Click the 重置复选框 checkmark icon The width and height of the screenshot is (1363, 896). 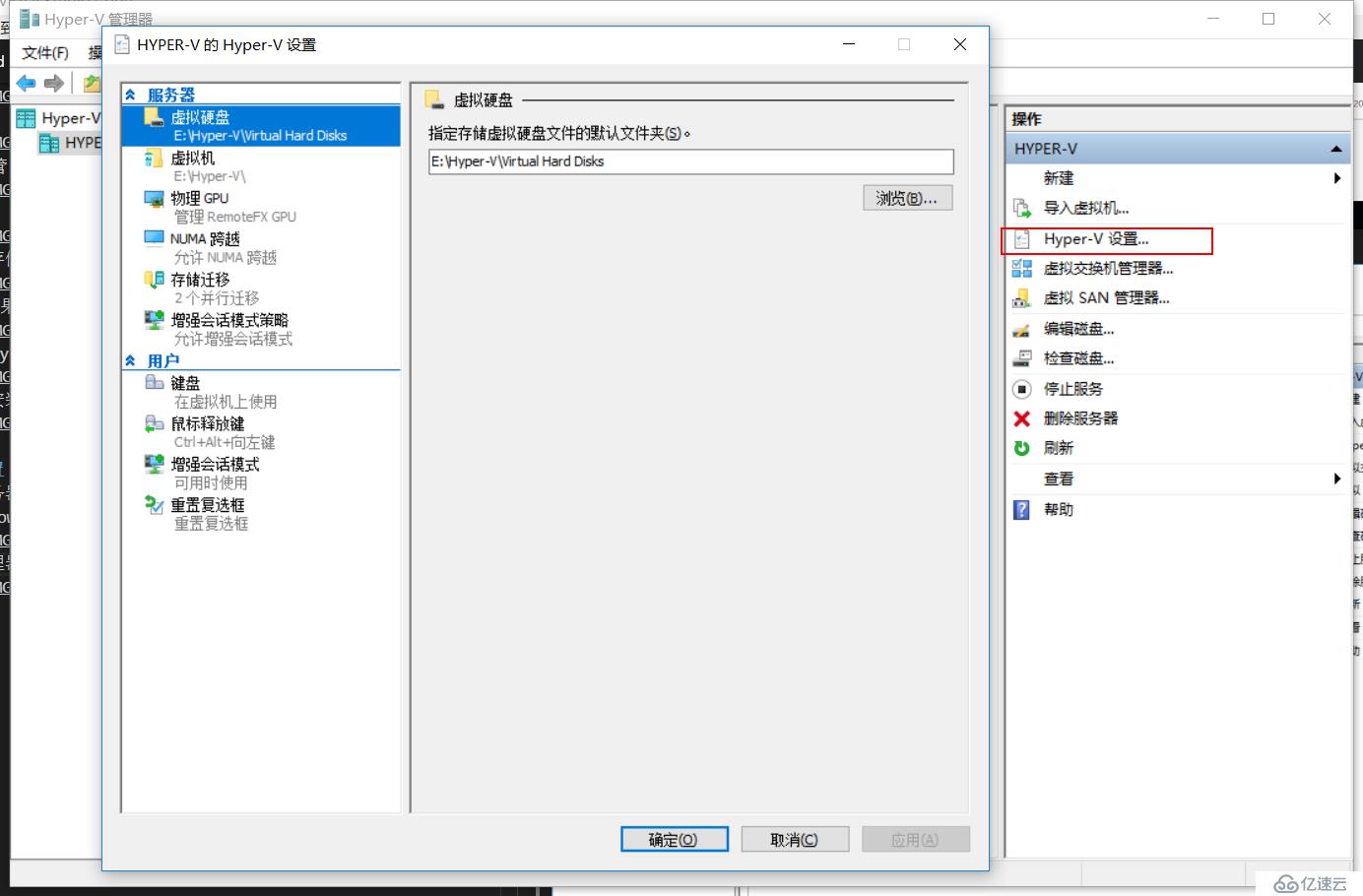(154, 504)
